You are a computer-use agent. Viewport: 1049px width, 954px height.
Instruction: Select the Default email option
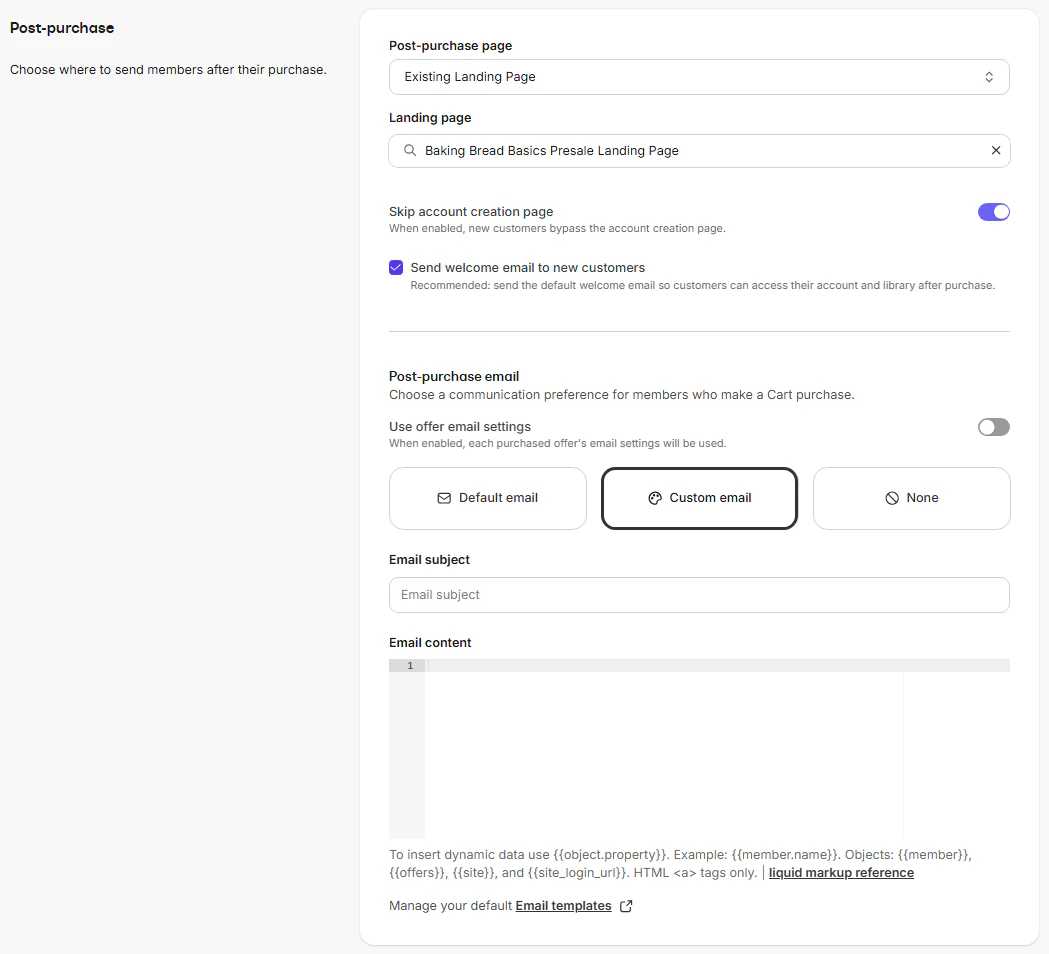click(x=487, y=497)
